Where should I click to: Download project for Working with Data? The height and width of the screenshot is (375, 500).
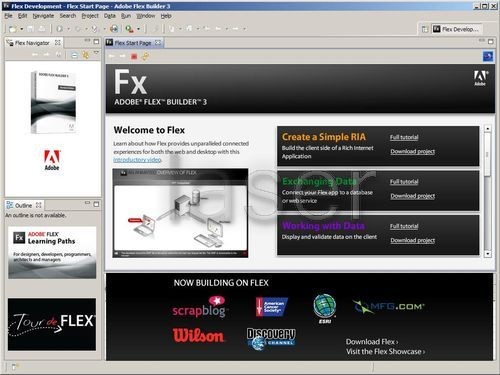(x=413, y=240)
